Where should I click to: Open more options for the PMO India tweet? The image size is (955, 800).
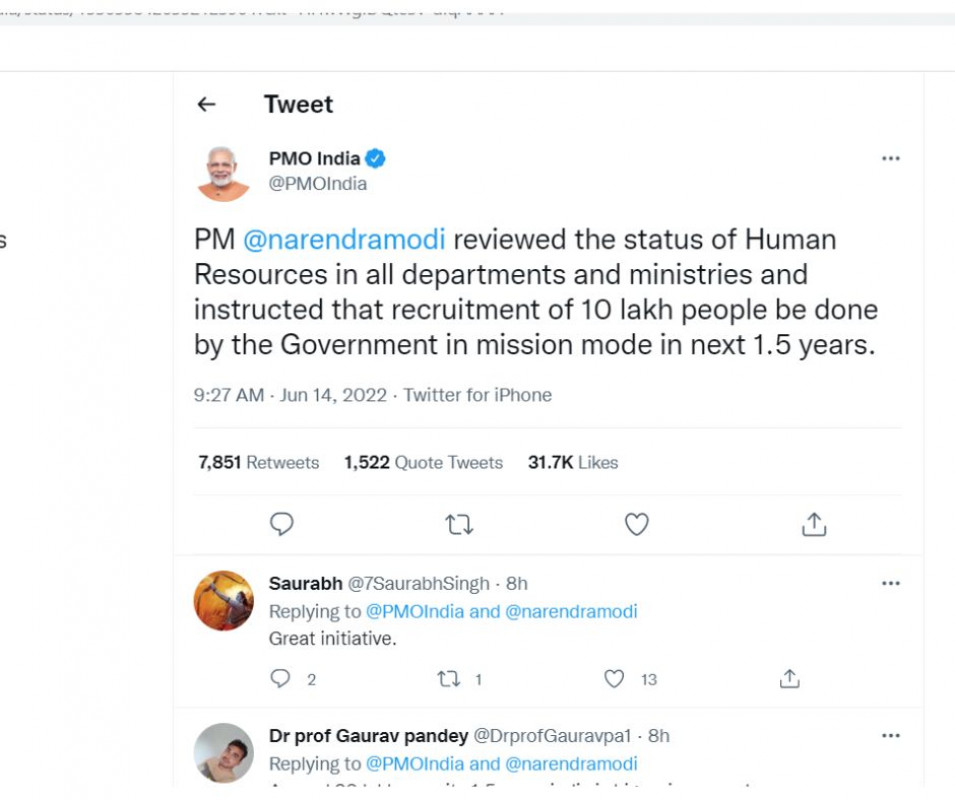[x=890, y=159]
